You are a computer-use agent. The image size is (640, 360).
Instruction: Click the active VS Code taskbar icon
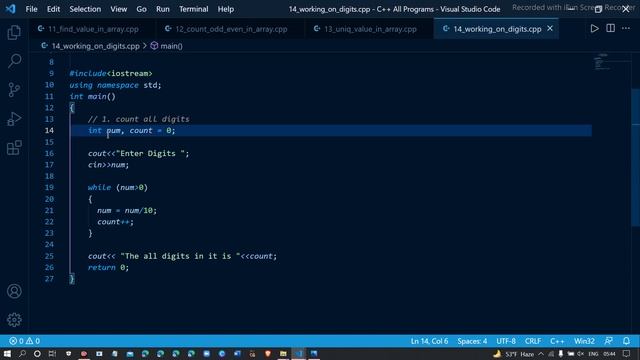[x=298, y=354]
